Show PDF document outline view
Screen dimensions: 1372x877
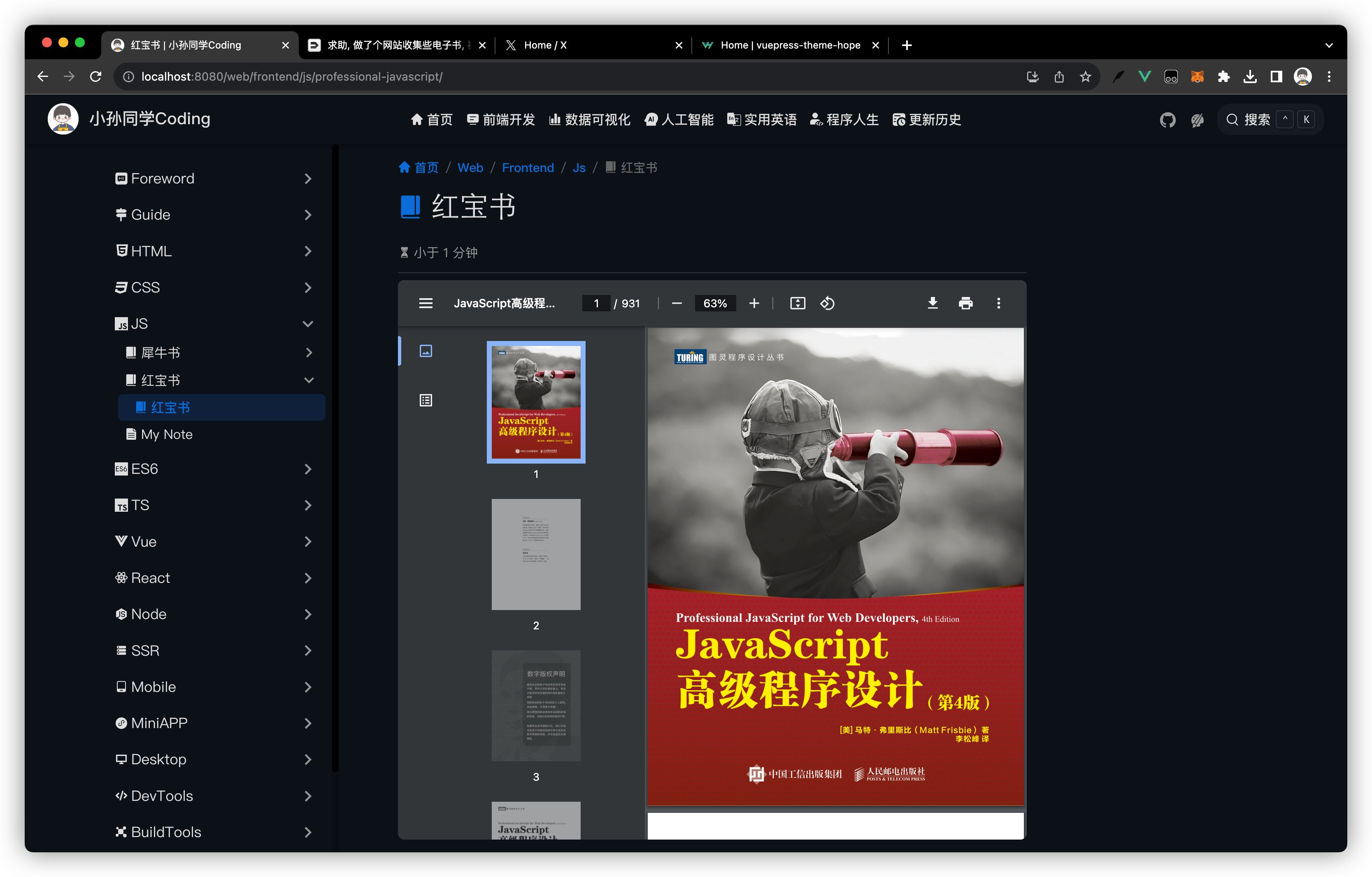click(x=426, y=400)
